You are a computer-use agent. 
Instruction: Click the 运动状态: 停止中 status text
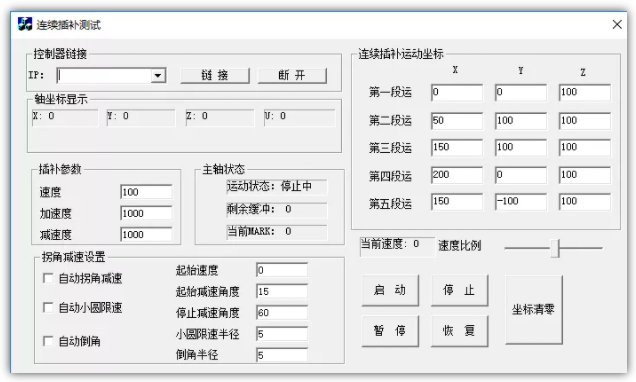click(x=277, y=187)
